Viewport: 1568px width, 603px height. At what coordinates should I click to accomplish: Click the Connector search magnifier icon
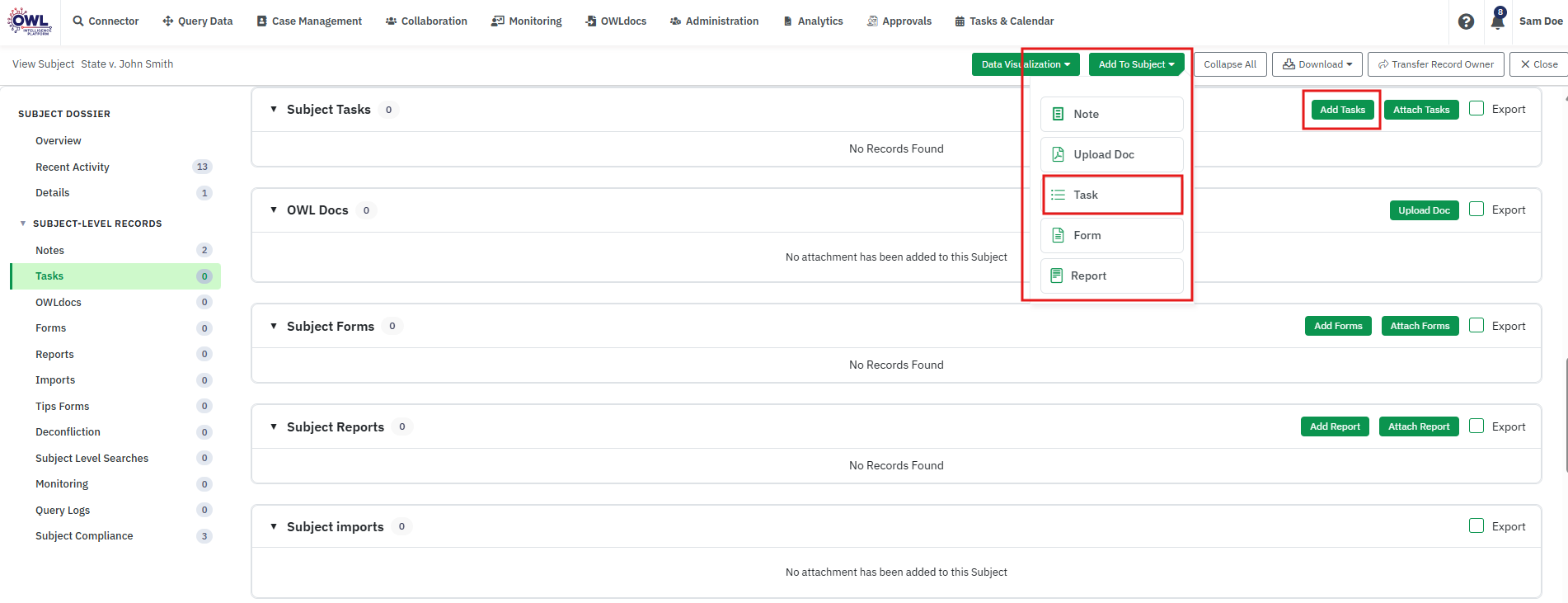point(78,21)
